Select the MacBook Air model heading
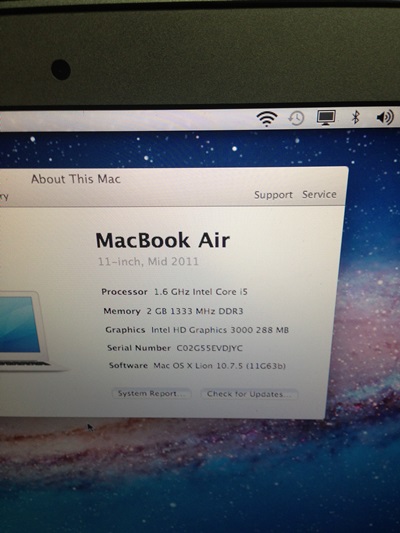 pos(162,240)
